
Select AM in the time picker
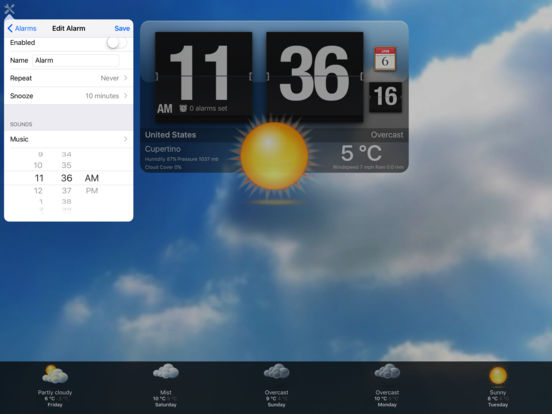point(92,178)
